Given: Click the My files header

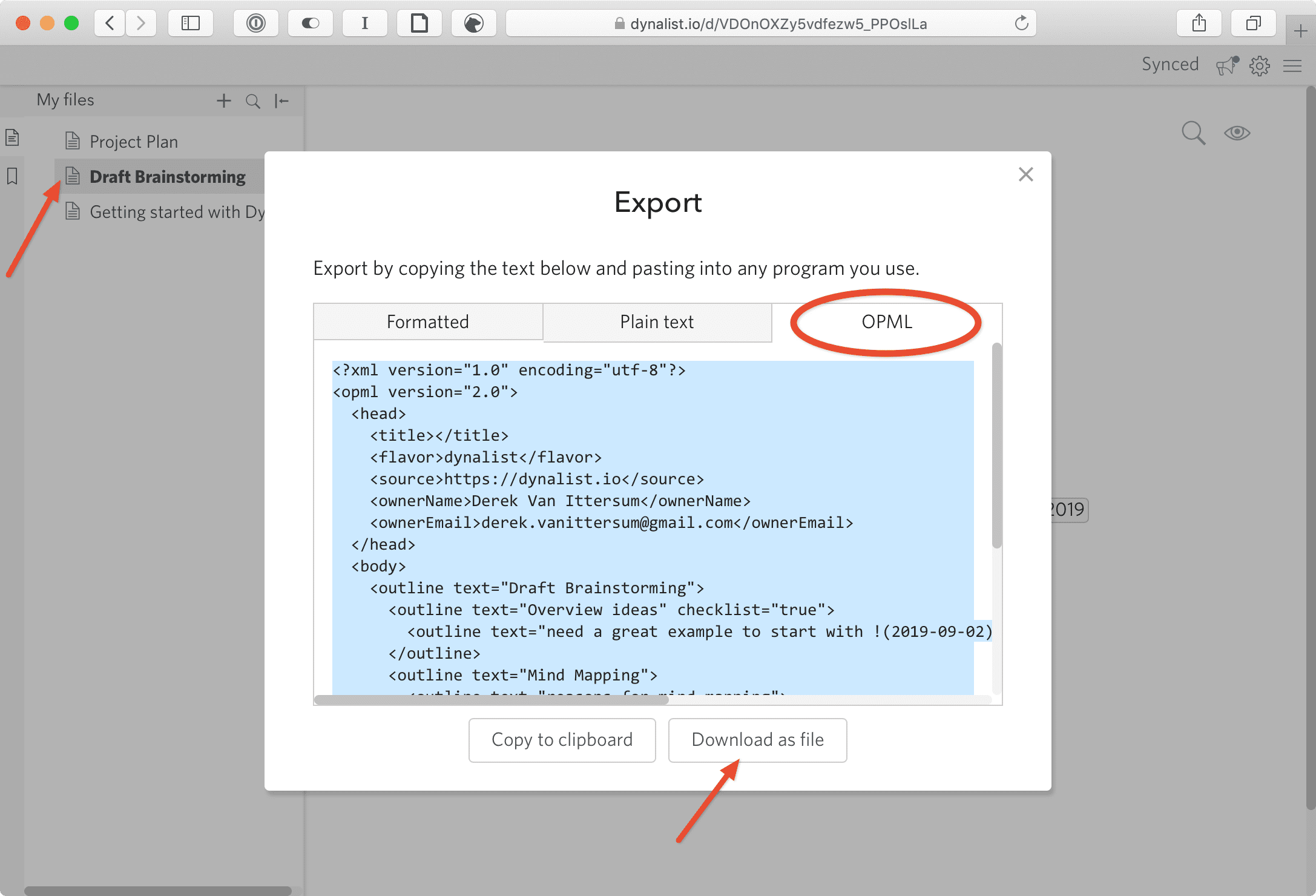Looking at the screenshot, I should click(x=65, y=100).
